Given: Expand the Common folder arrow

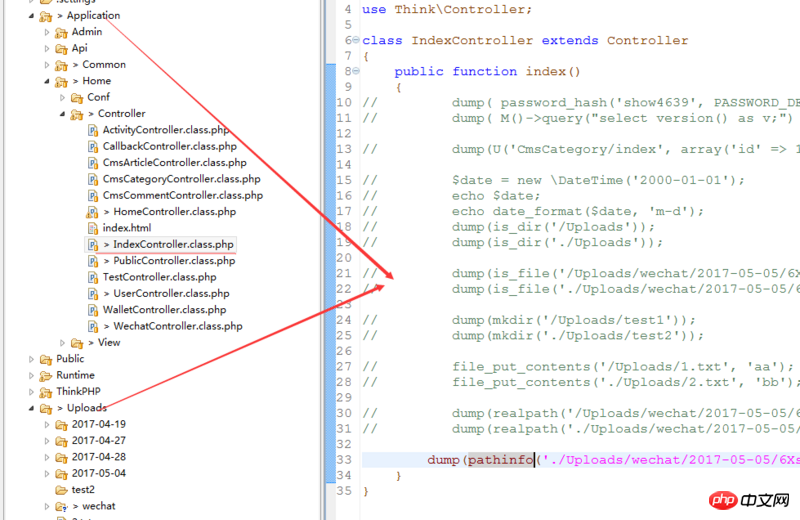Looking at the screenshot, I should (47, 65).
